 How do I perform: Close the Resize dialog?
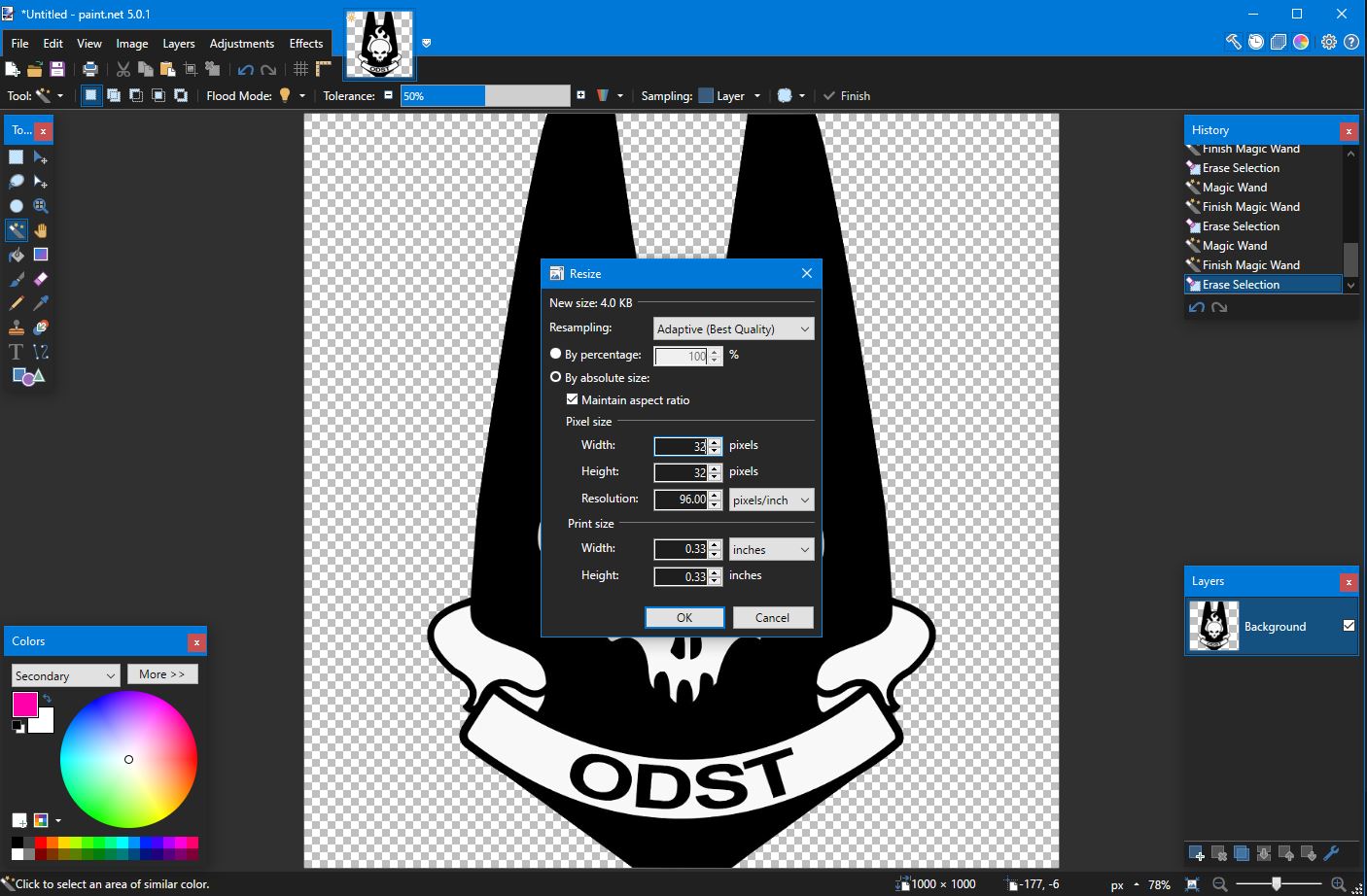coord(806,274)
